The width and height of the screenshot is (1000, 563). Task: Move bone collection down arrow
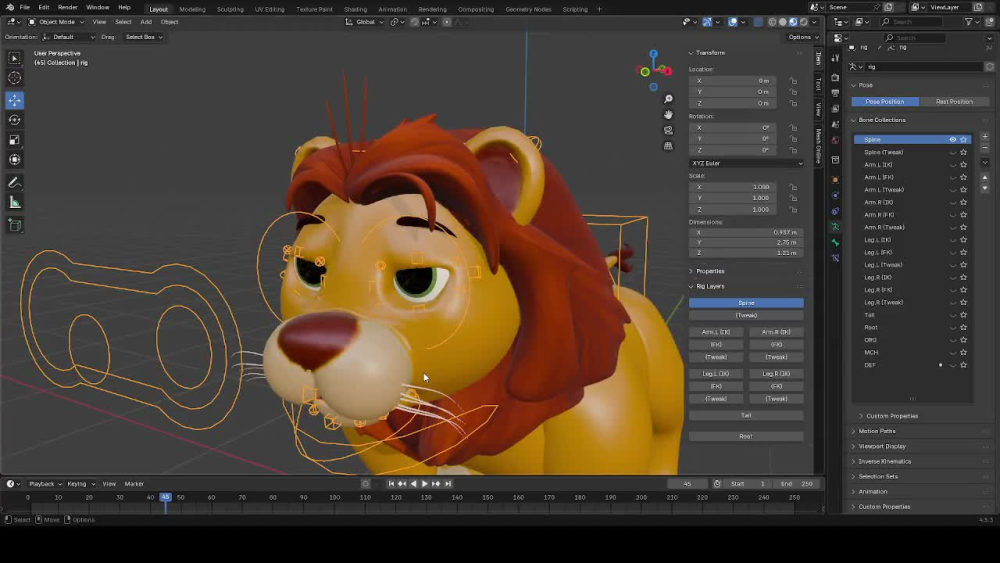[985, 188]
